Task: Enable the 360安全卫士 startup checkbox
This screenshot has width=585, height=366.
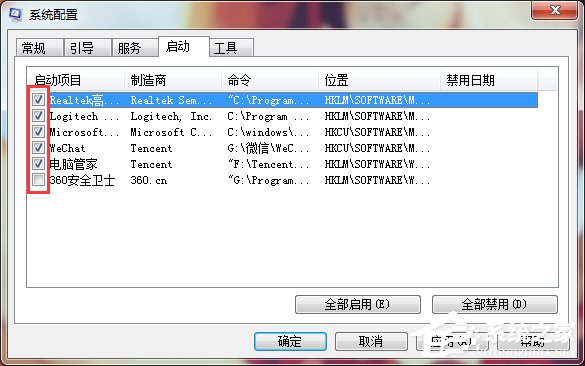Action: (38, 180)
